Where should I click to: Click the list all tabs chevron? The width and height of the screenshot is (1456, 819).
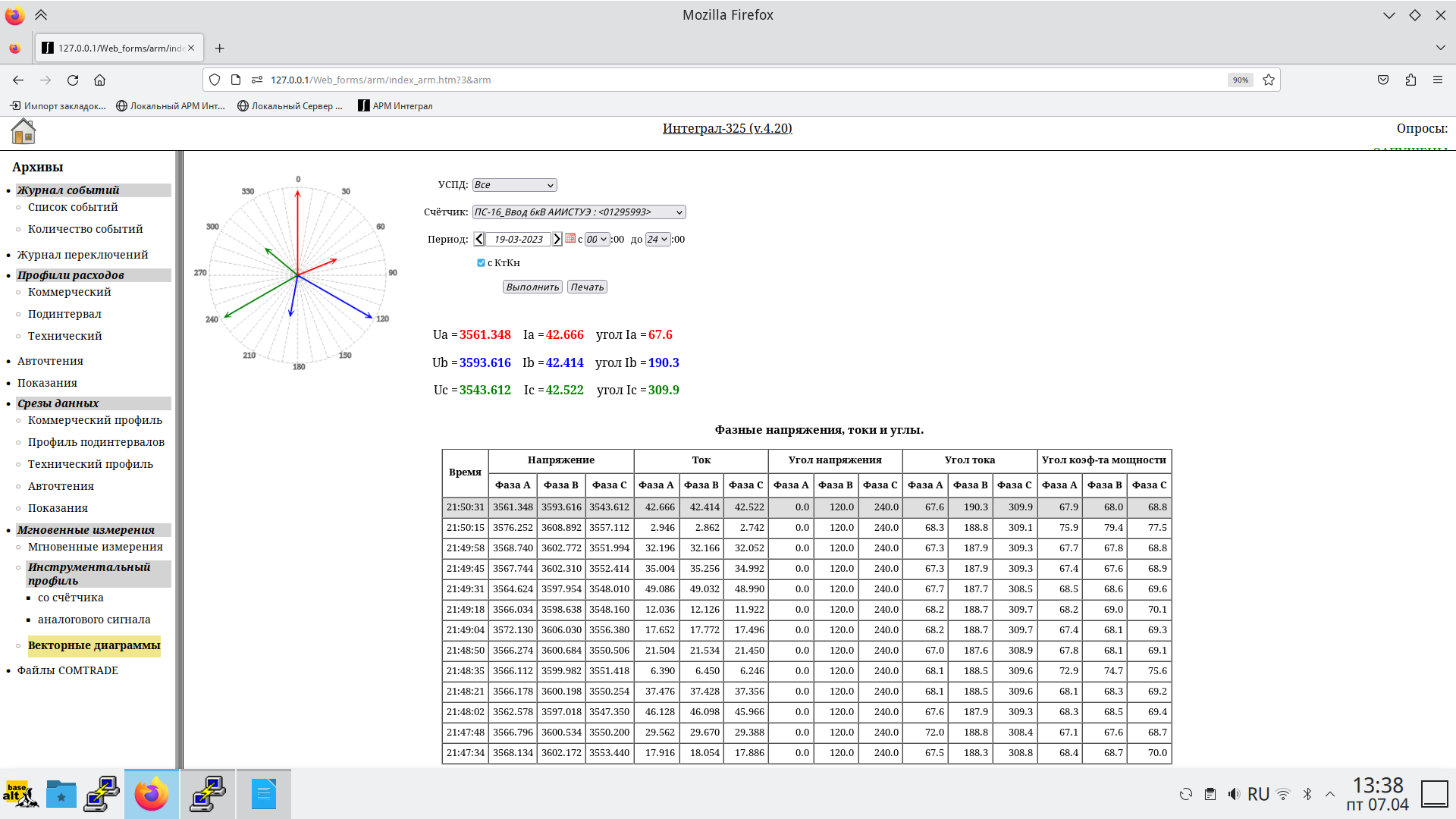pyautogui.click(x=1440, y=48)
